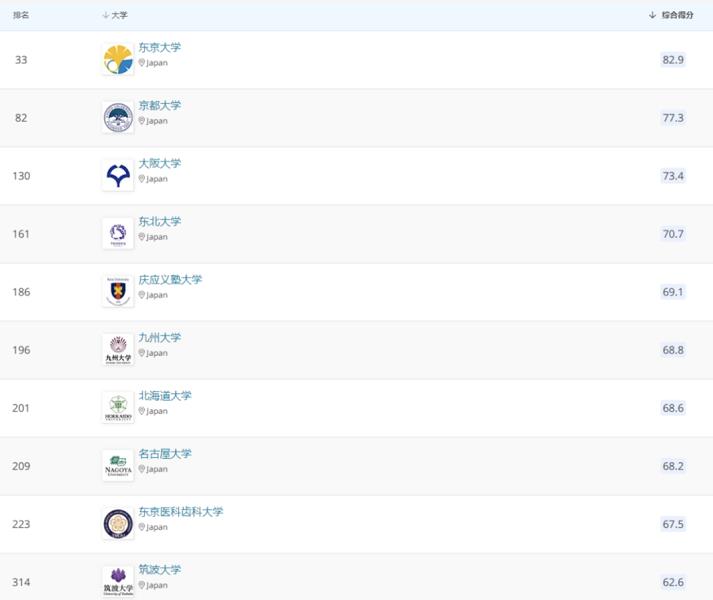713x600 pixels.
Task: Click the Tohoku University purple logo
Action: tap(118, 234)
